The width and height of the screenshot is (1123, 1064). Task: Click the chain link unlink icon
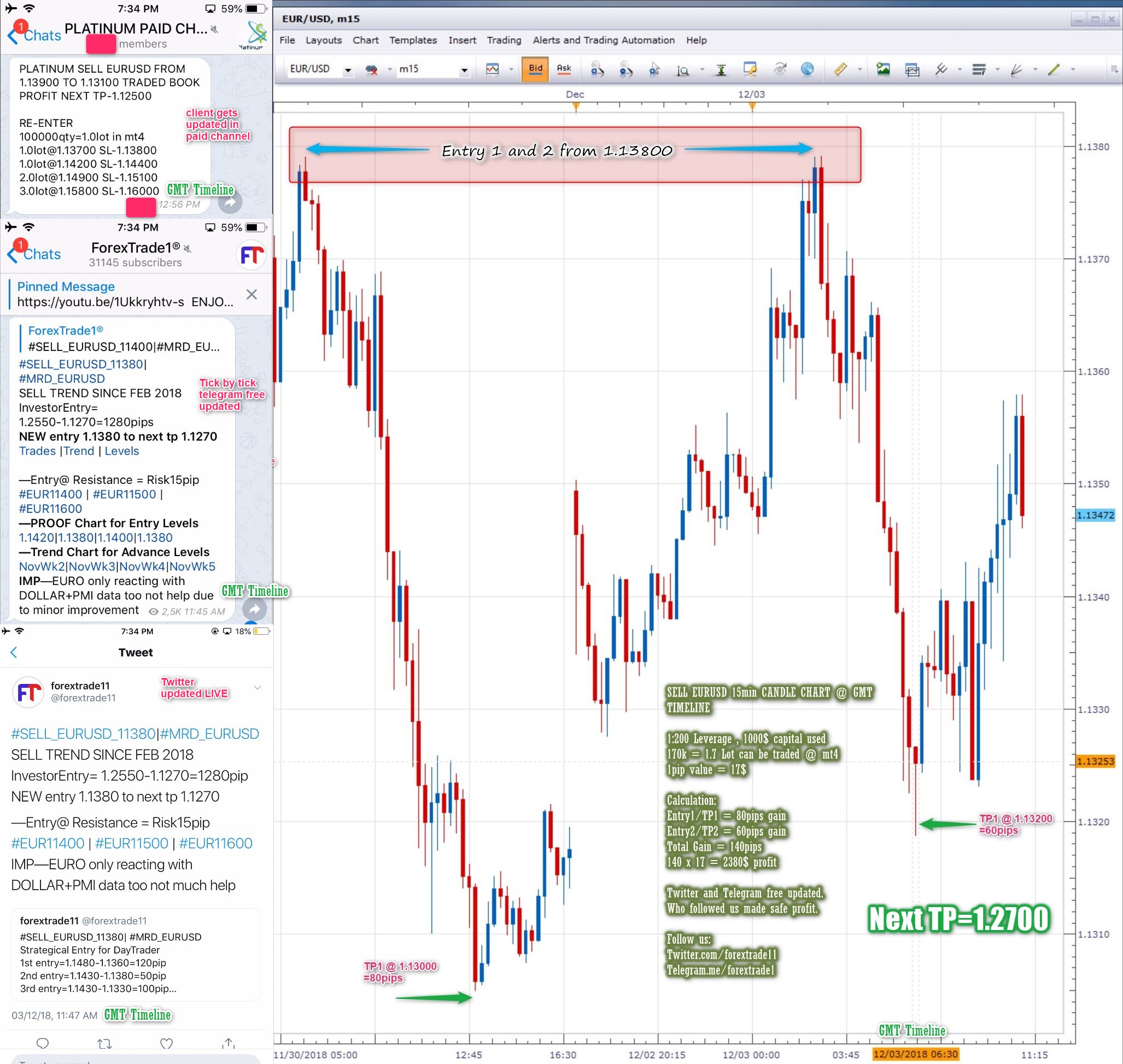tap(371, 69)
